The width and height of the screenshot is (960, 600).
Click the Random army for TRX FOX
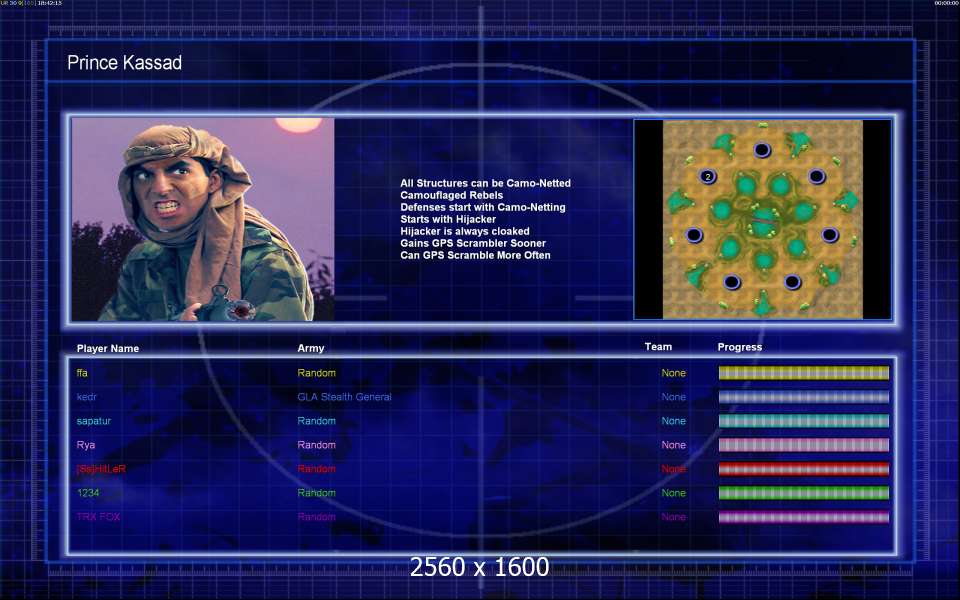tap(317, 517)
